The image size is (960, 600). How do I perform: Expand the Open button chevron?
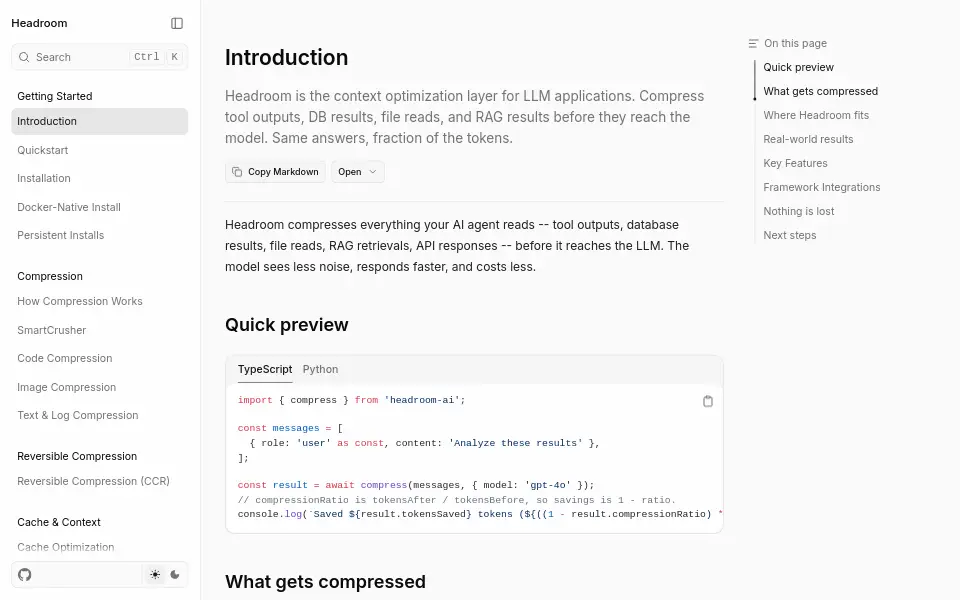(x=372, y=172)
